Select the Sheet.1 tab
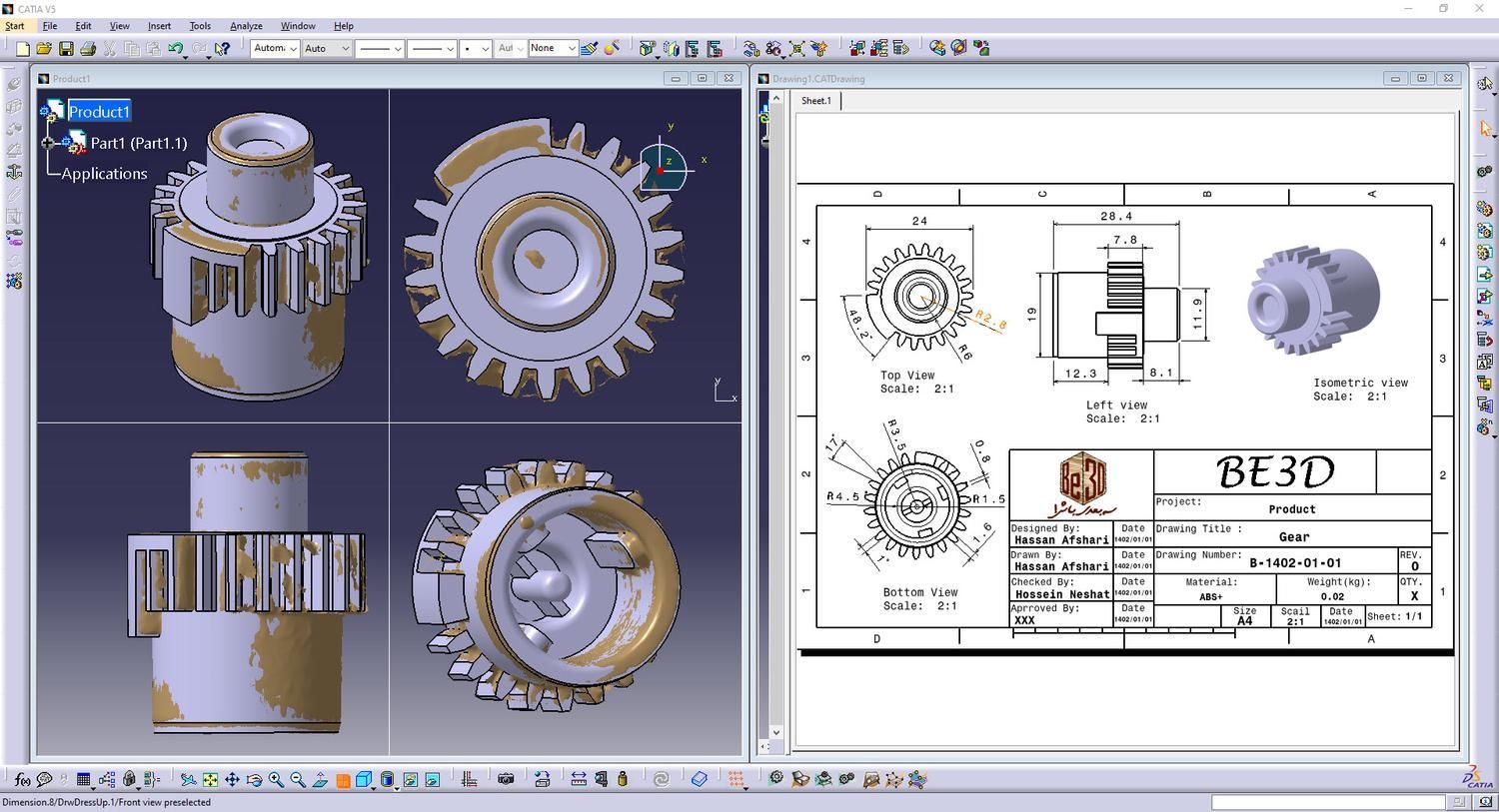1499x812 pixels. (x=816, y=101)
